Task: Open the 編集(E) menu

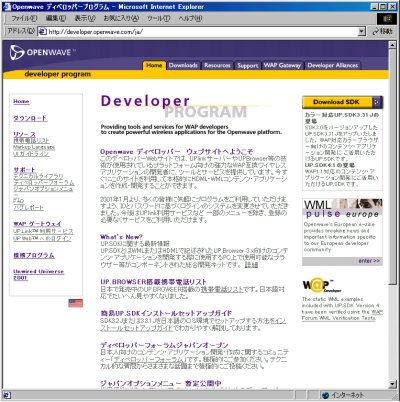Action: (x=56, y=18)
